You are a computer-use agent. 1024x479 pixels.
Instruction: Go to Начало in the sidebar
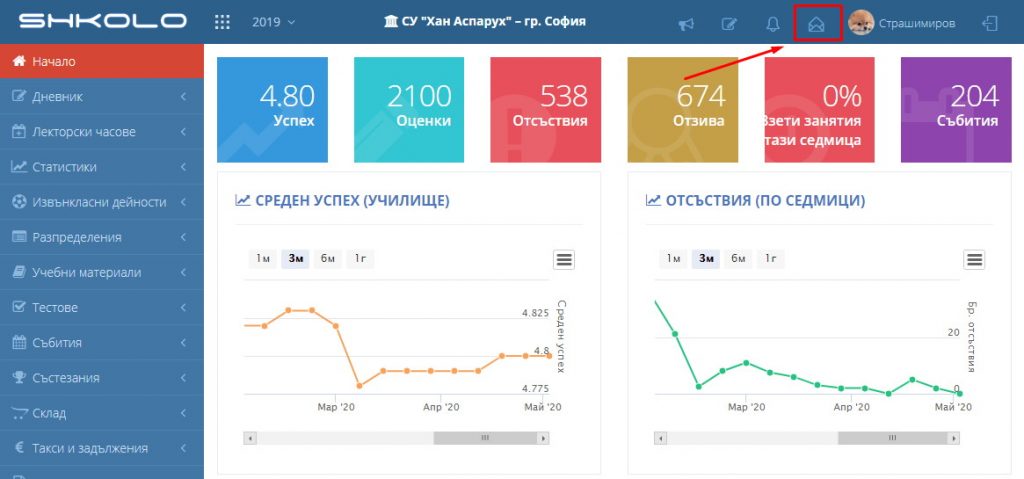point(100,62)
